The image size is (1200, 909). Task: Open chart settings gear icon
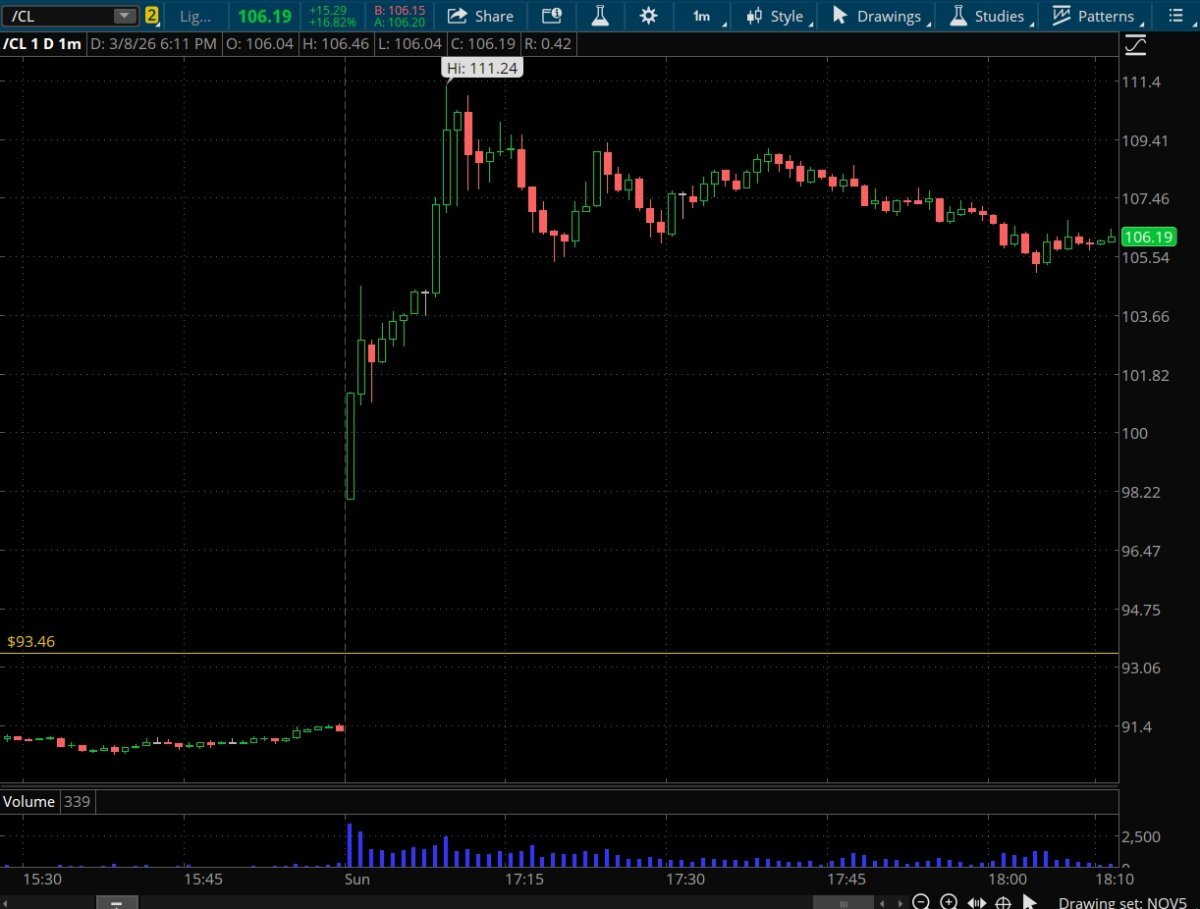click(x=648, y=16)
